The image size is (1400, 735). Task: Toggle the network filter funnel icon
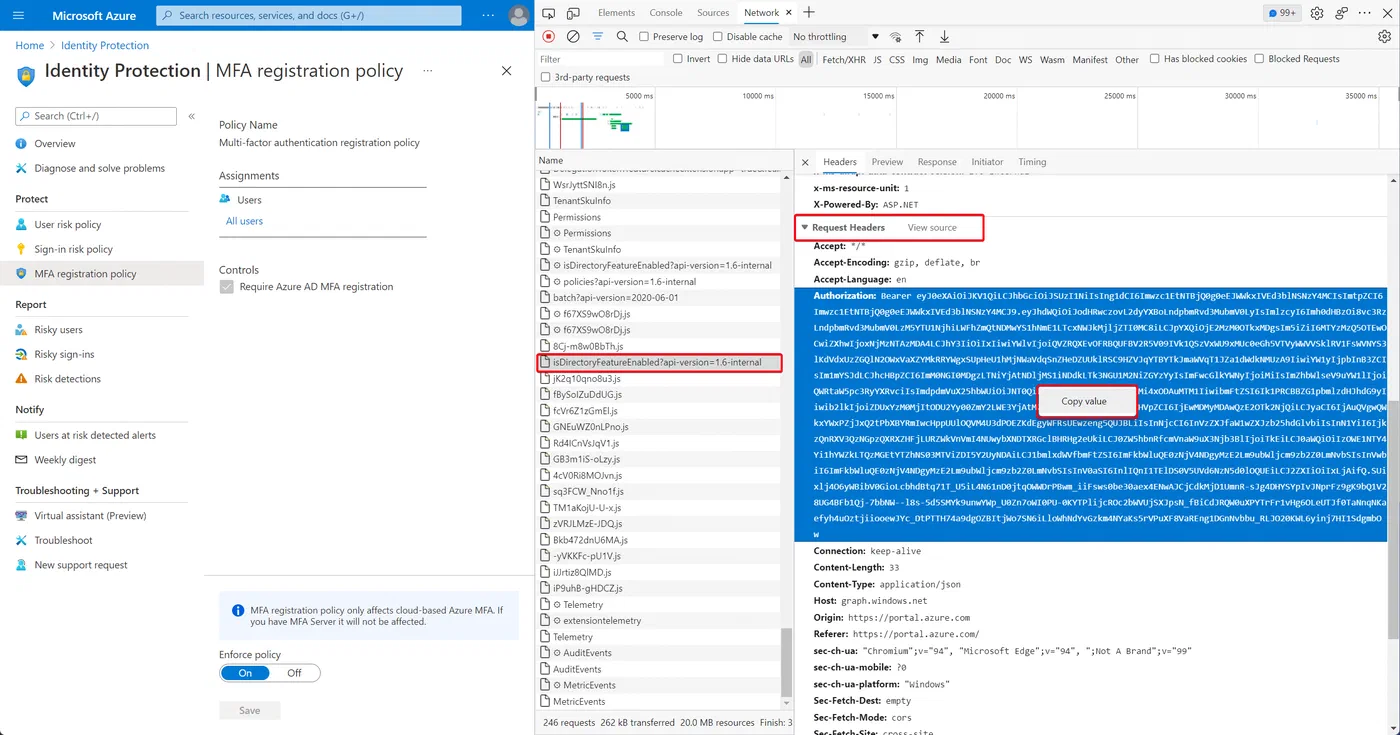[598, 37]
